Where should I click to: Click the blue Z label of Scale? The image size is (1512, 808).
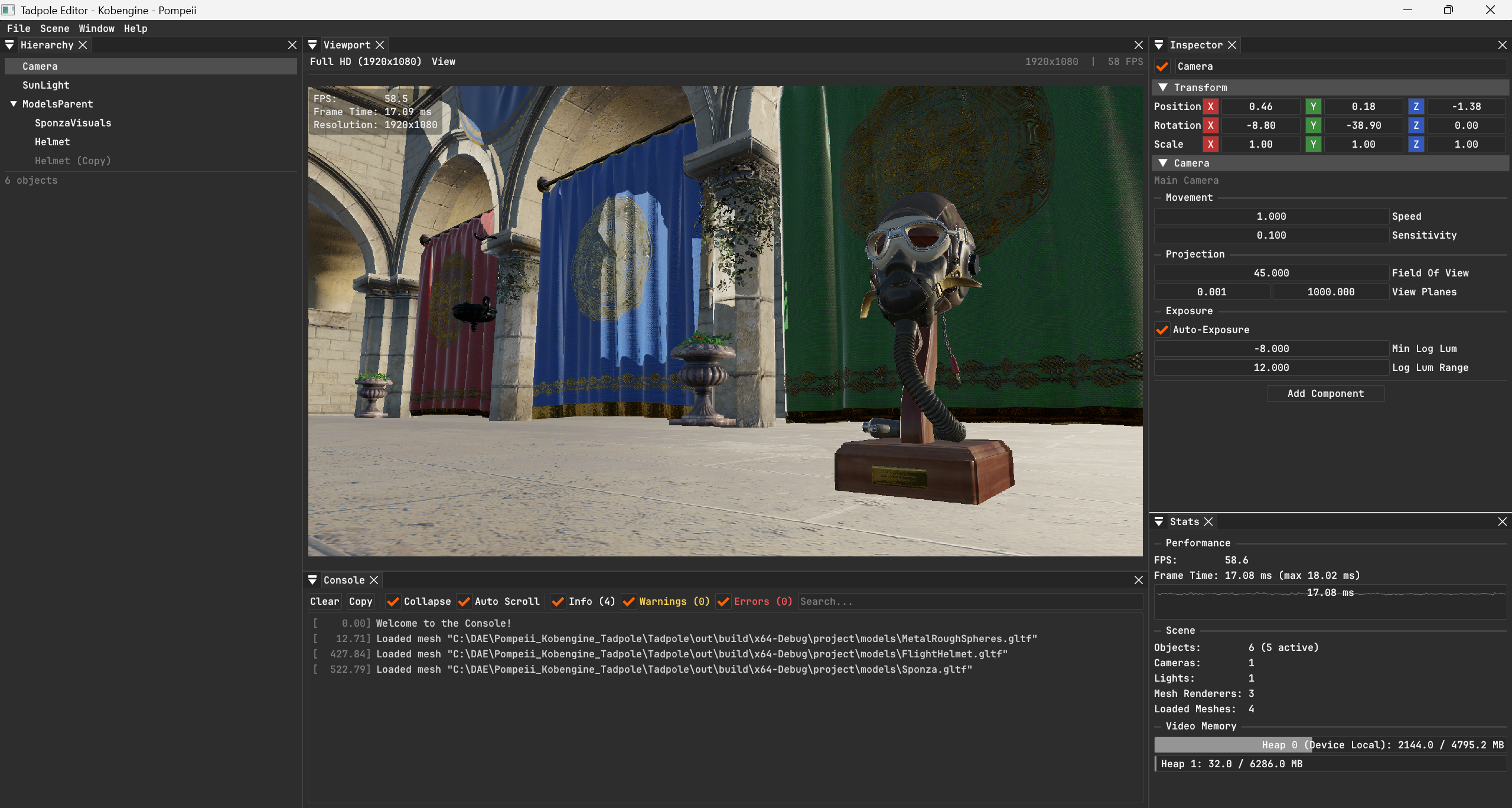pos(1416,144)
